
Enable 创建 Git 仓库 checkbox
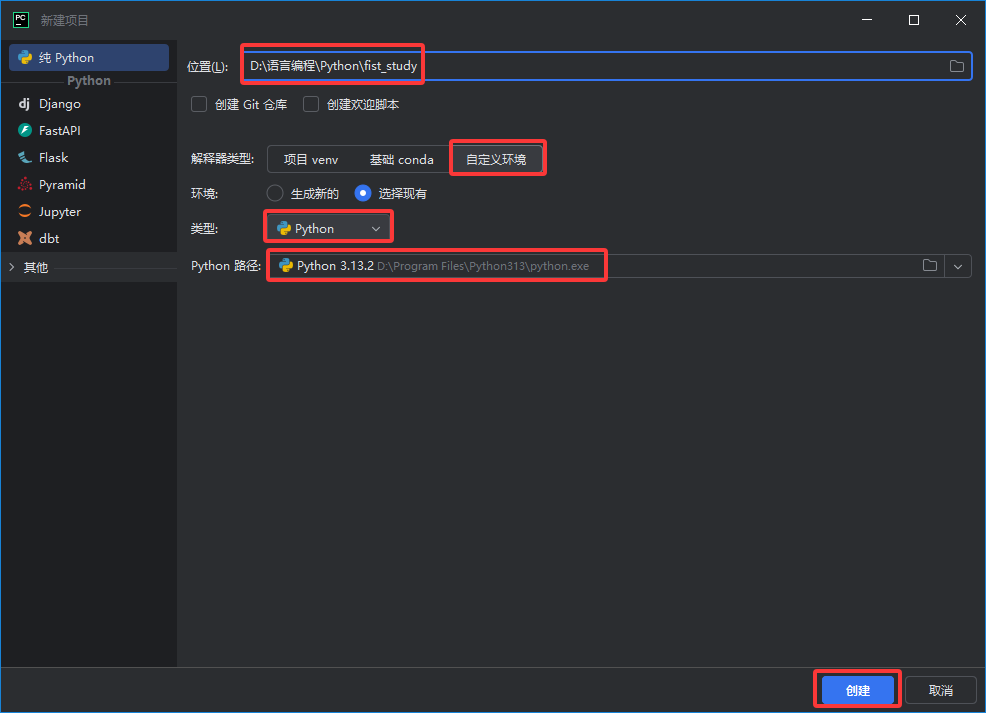coord(199,104)
